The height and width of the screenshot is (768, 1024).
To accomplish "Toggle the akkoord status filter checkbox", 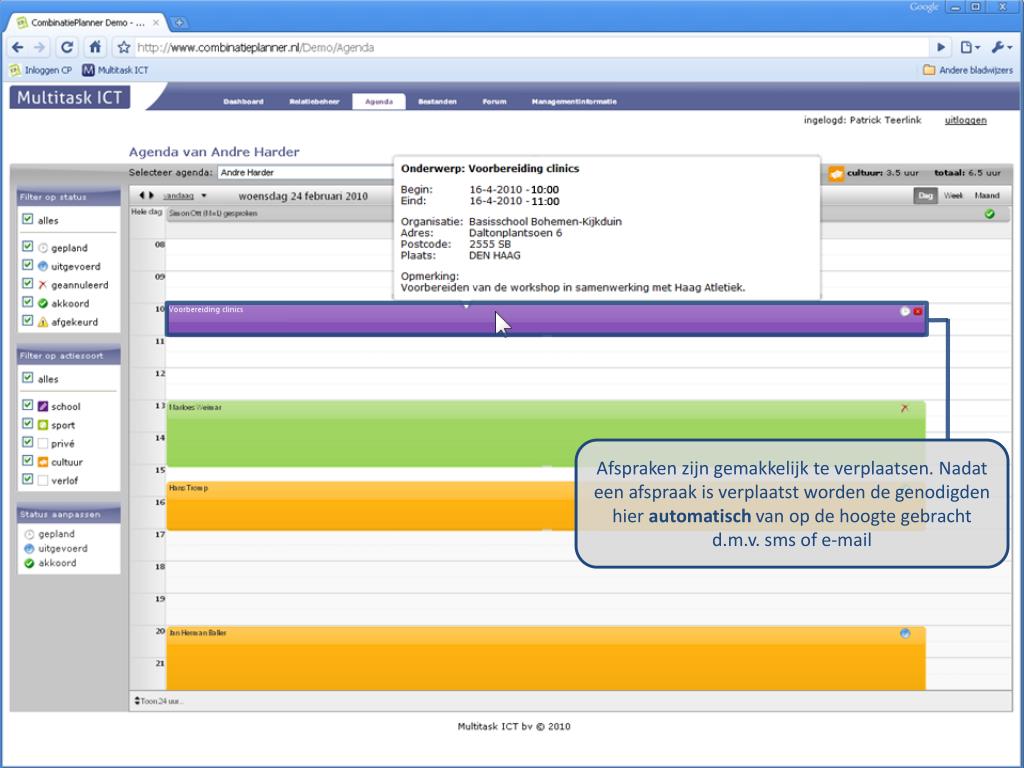I will pyautogui.click(x=27, y=302).
